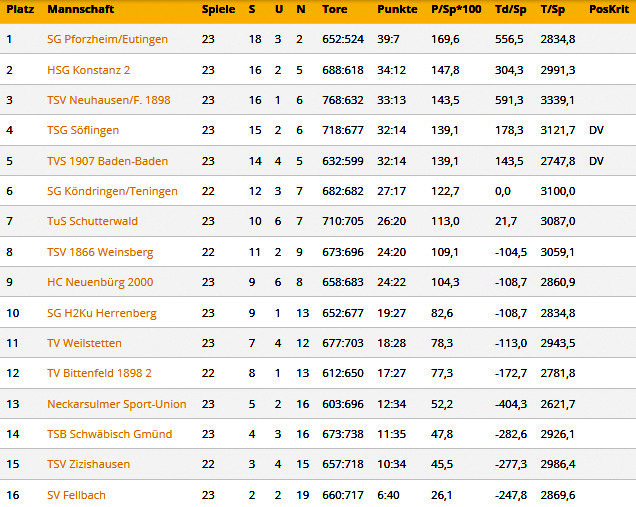Open SG Köndringen/Teningen team link
This screenshot has height=507, width=636.
coord(112,191)
